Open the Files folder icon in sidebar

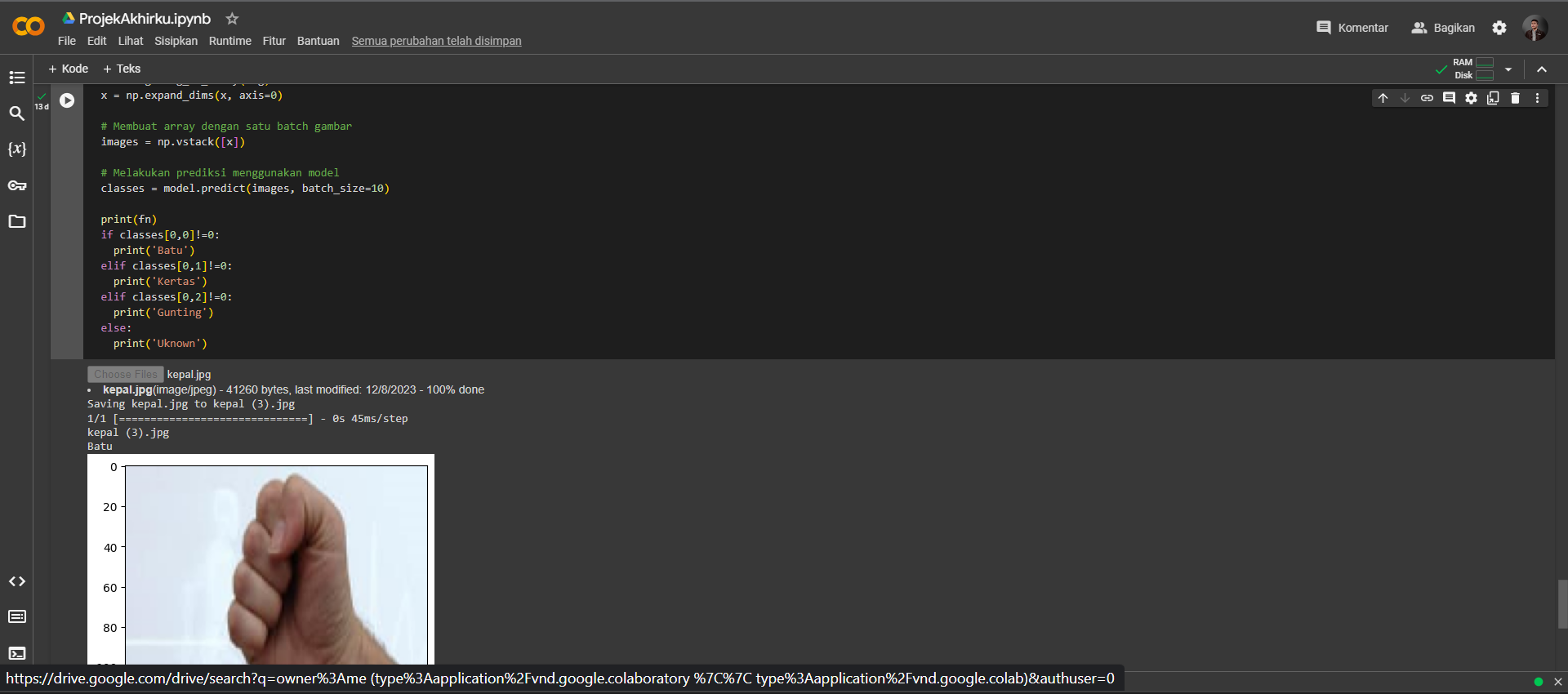tap(17, 222)
